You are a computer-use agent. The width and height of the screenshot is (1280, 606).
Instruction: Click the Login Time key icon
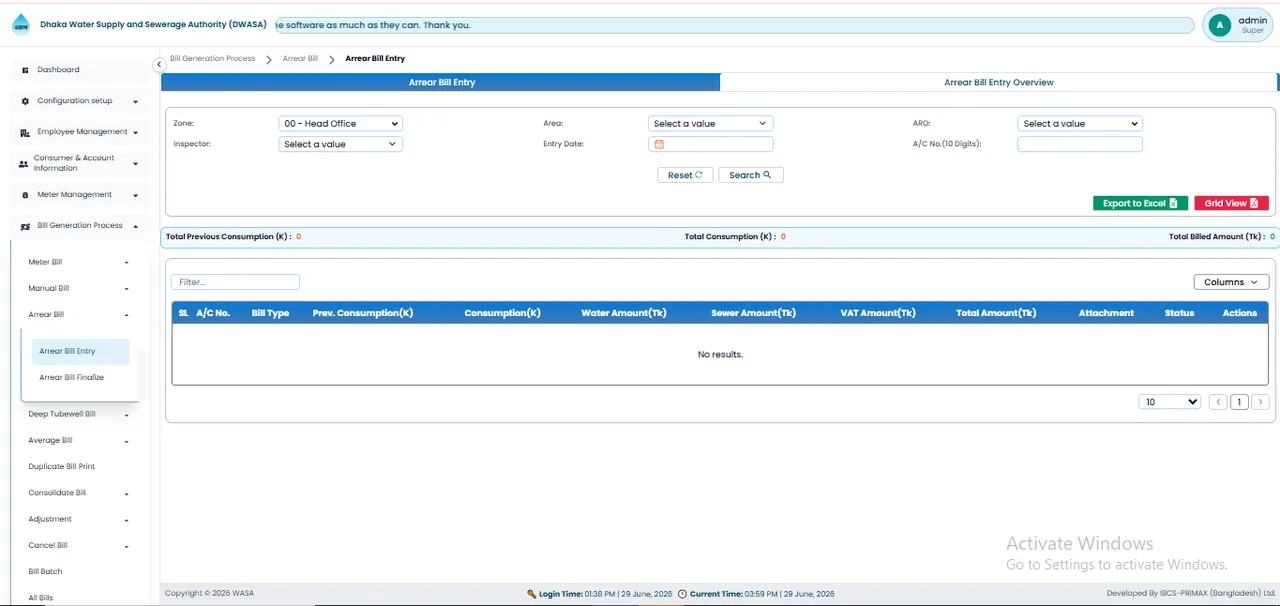pos(532,594)
